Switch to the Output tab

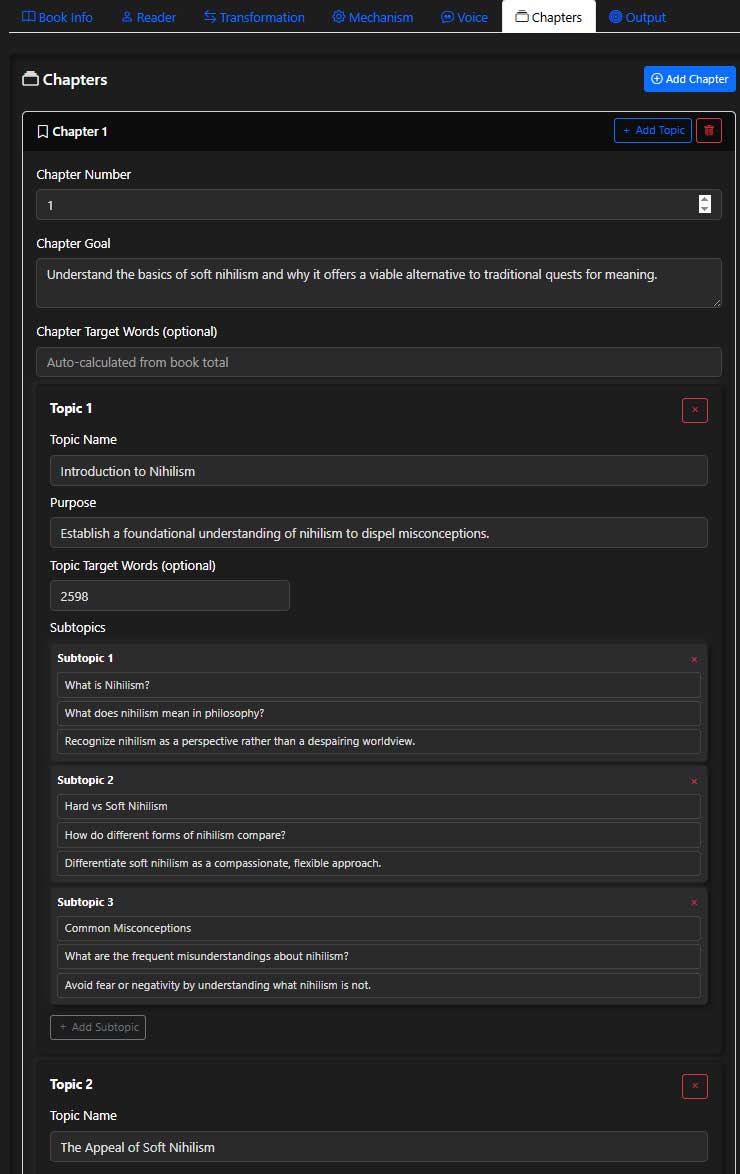tap(637, 17)
